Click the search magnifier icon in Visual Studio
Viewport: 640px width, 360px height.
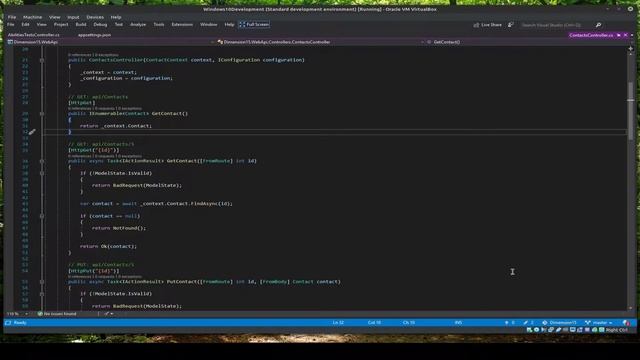(598, 25)
